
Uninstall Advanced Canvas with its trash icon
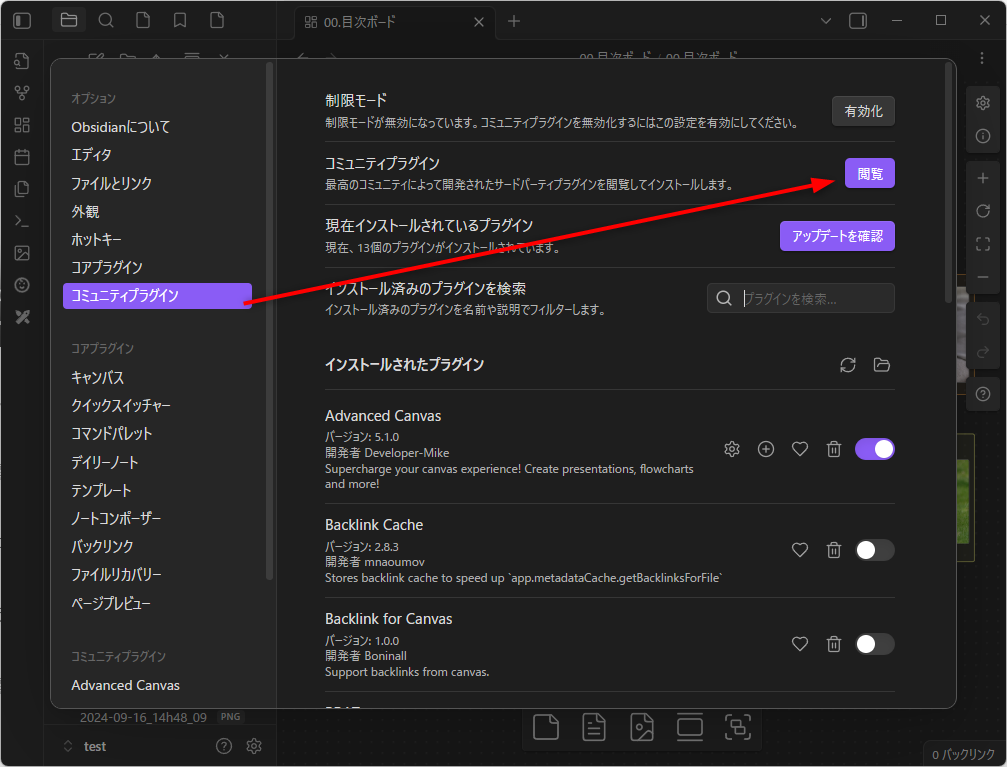(834, 449)
